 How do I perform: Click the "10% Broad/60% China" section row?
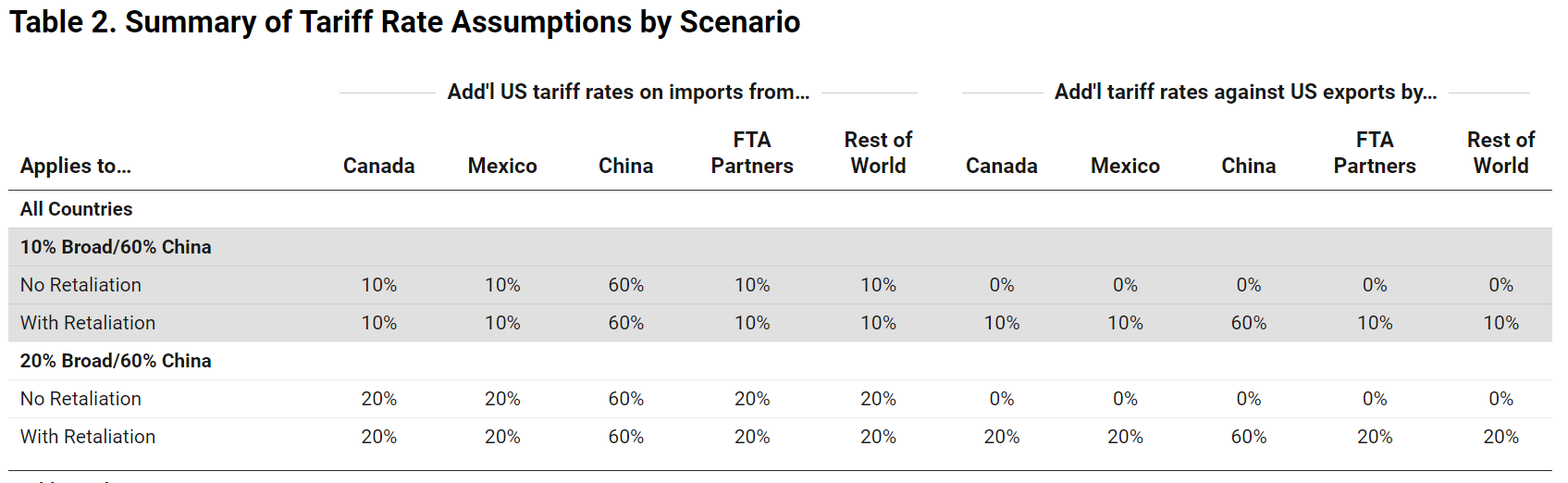tap(116, 247)
